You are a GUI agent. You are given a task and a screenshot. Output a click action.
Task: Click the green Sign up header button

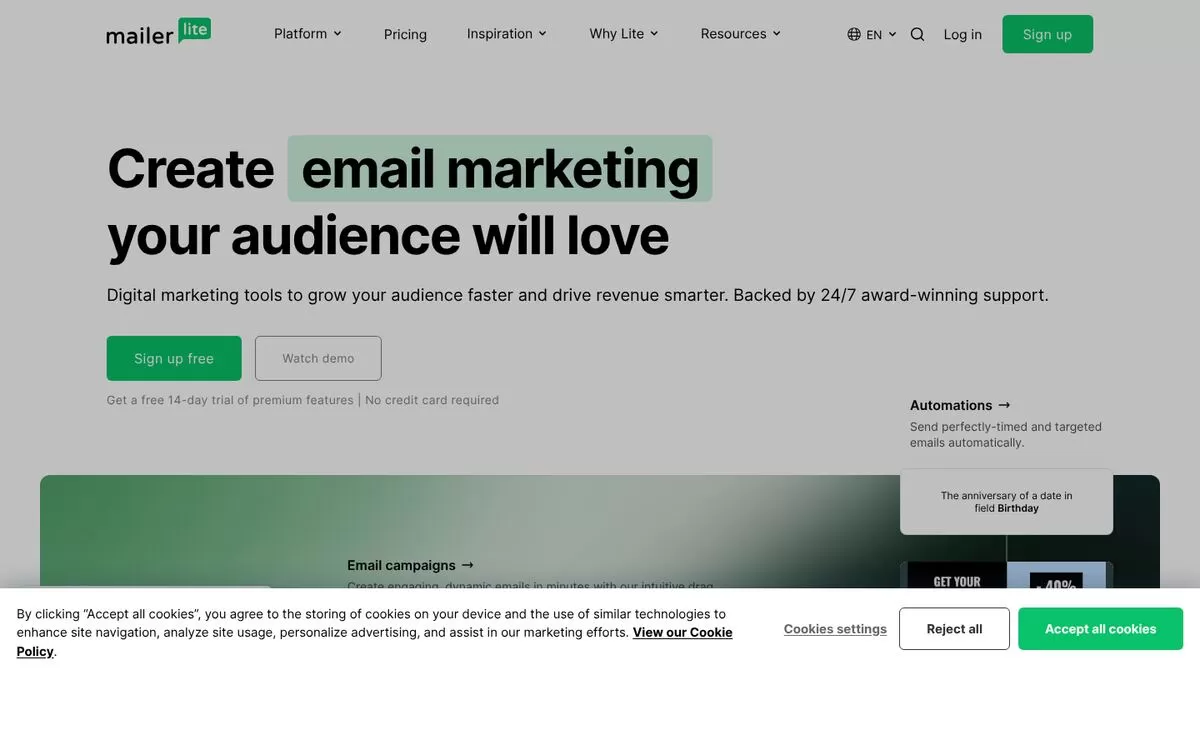1047,34
